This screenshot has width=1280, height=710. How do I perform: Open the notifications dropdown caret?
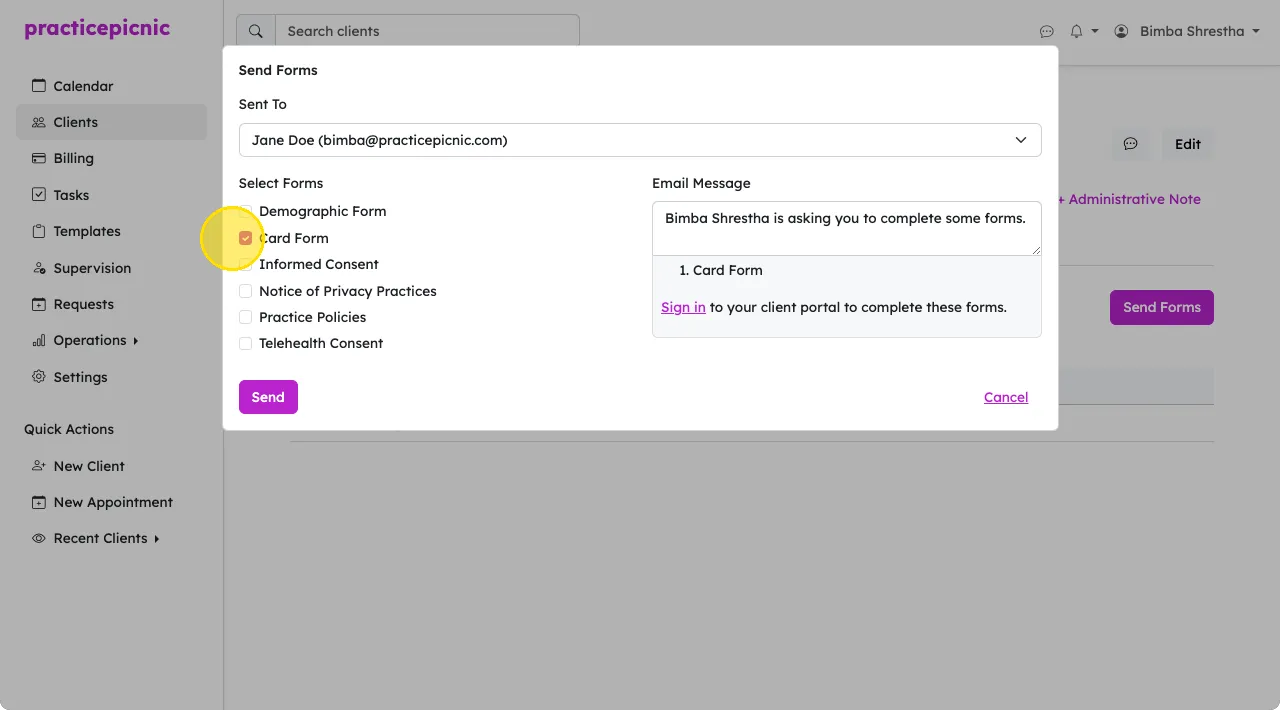click(x=1094, y=32)
